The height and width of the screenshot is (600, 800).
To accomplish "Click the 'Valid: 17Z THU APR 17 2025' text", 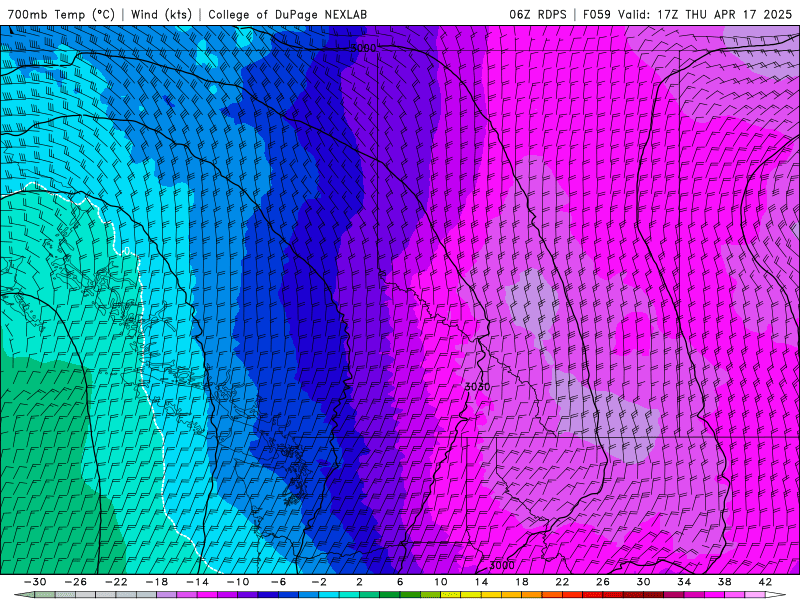I will (x=705, y=14).
